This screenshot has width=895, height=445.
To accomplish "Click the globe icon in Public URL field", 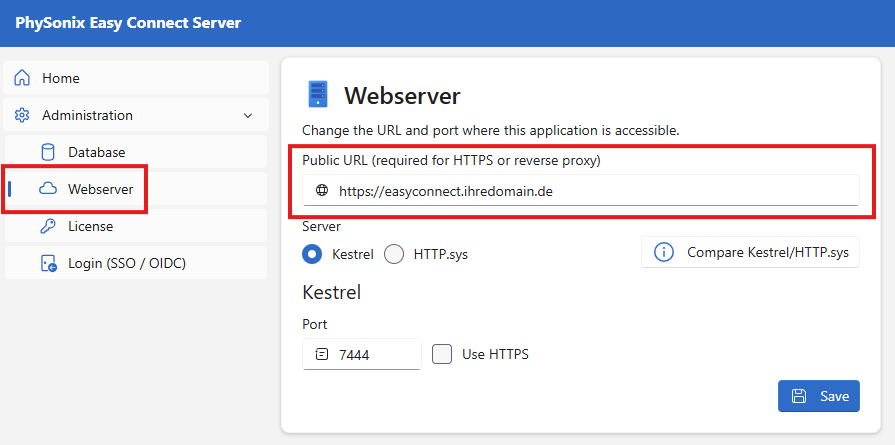I will point(322,191).
